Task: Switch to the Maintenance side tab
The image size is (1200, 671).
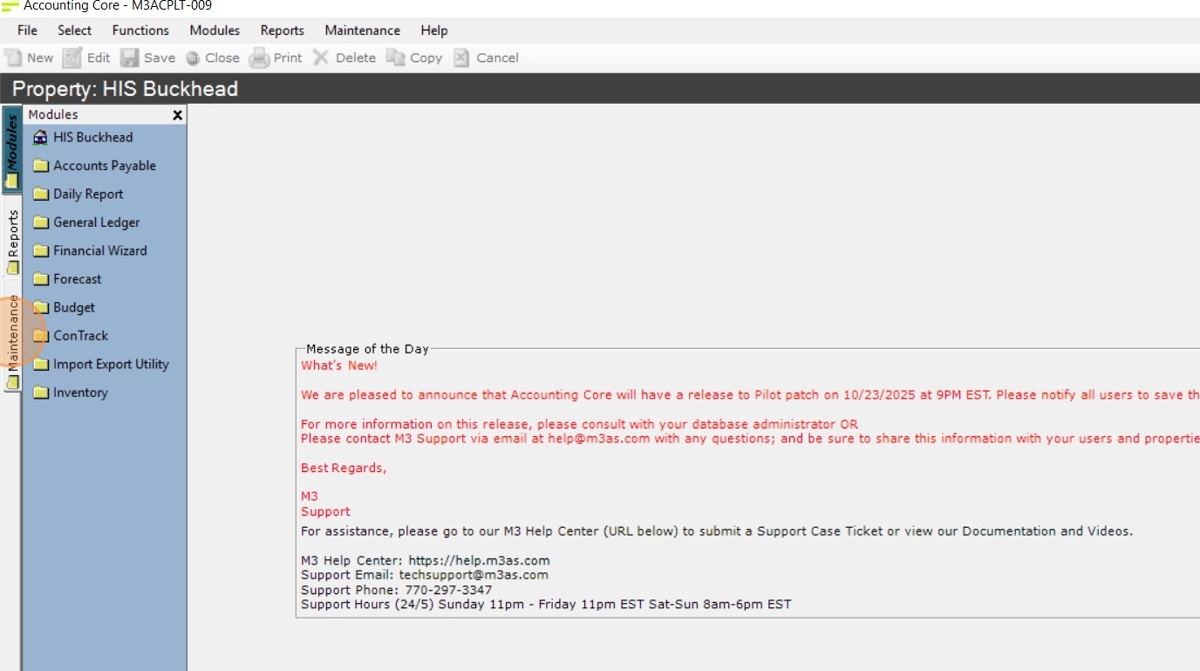Action: click(x=12, y=342)
